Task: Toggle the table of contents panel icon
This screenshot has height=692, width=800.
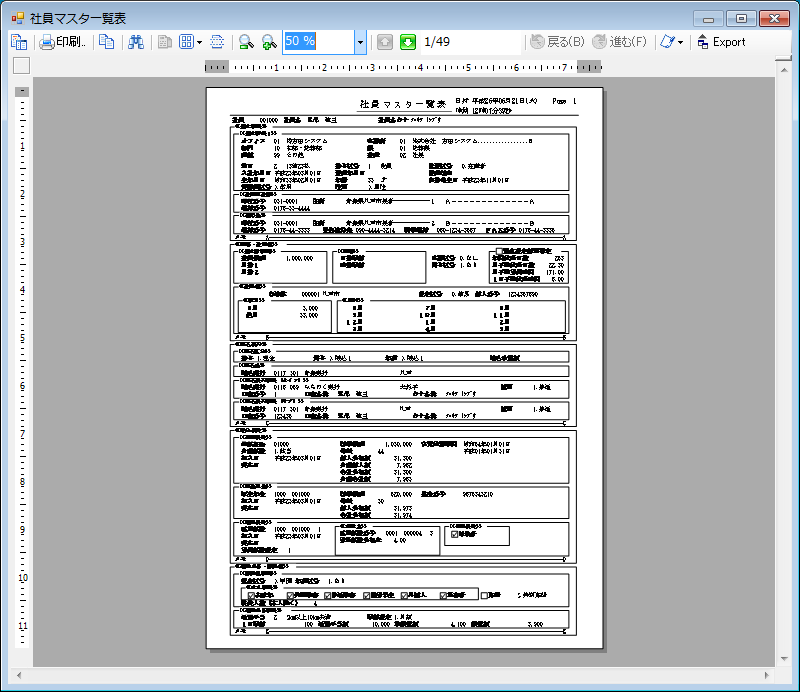Action: click(18, 42)
